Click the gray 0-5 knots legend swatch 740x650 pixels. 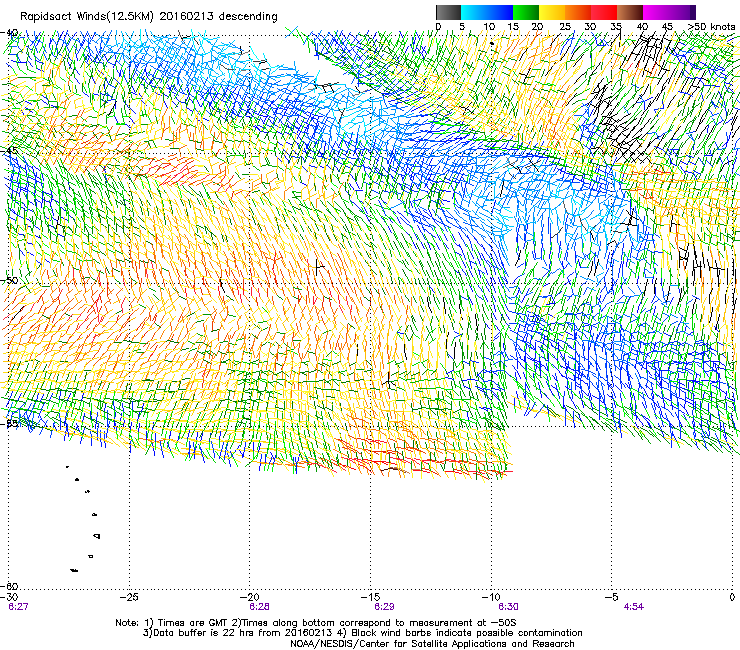point(448,12)
